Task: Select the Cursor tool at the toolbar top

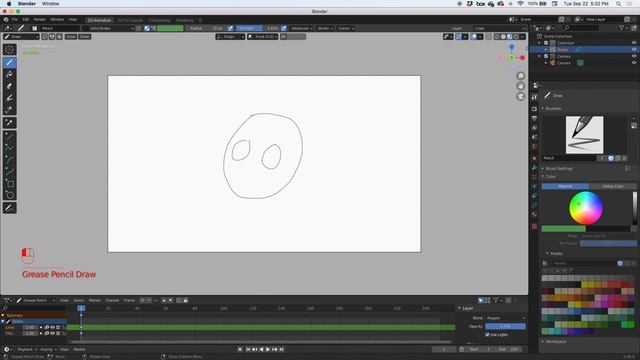Action: point(10,50)
